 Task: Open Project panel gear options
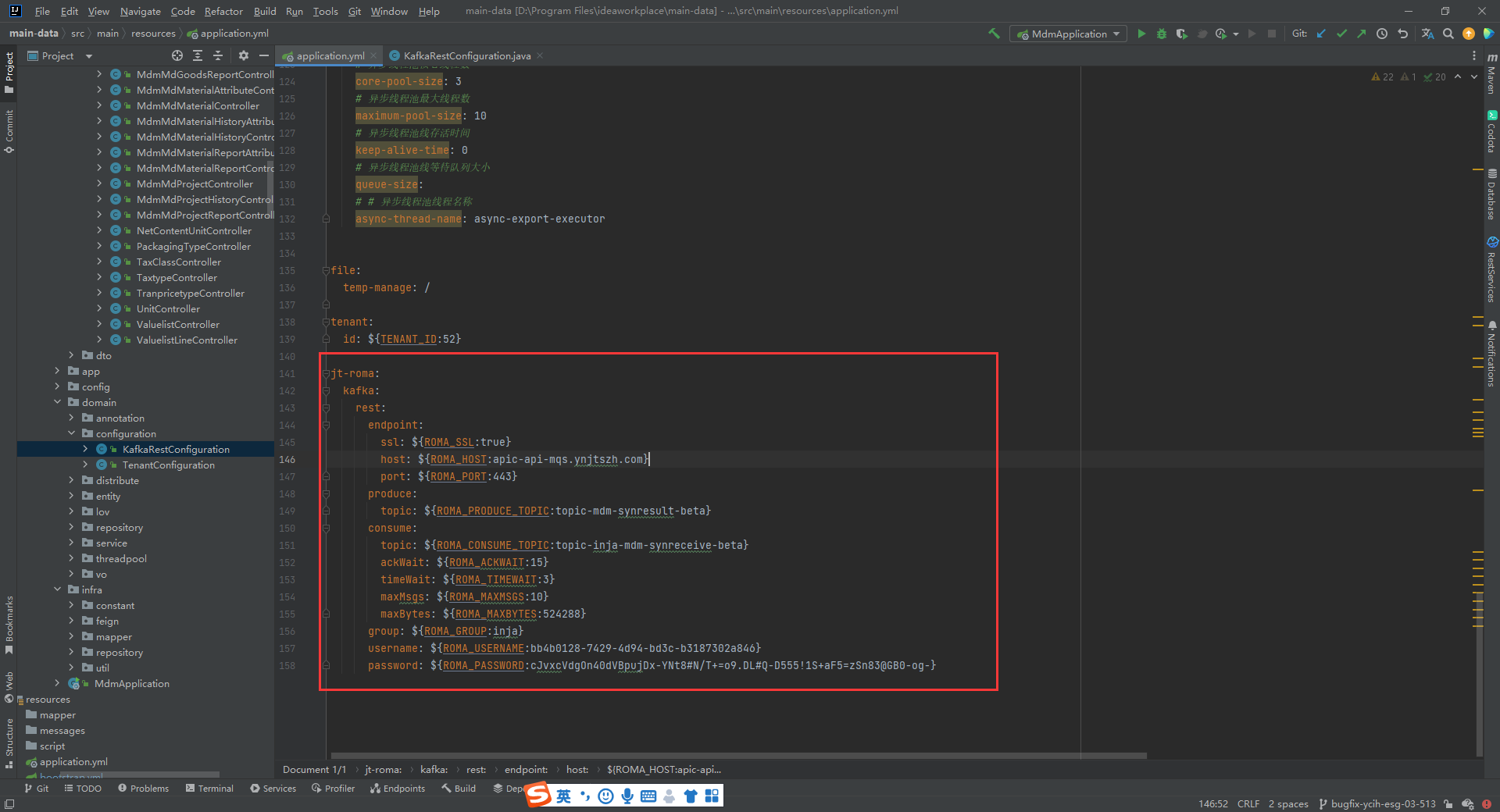point(244,55)
